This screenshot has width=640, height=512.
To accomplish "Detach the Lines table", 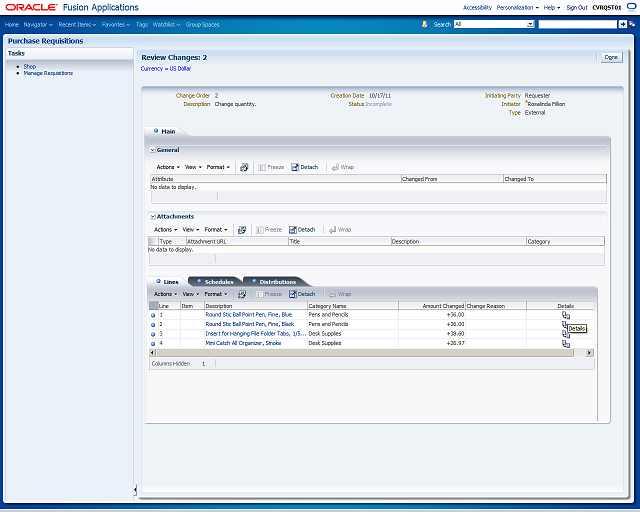I will pos(302,294).
